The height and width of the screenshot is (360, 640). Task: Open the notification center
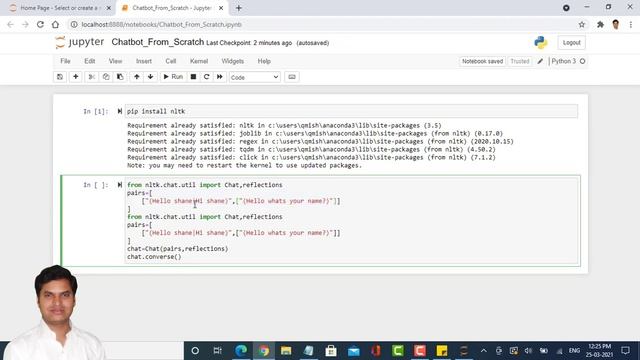pyautogui.click(x=625, y=351)
